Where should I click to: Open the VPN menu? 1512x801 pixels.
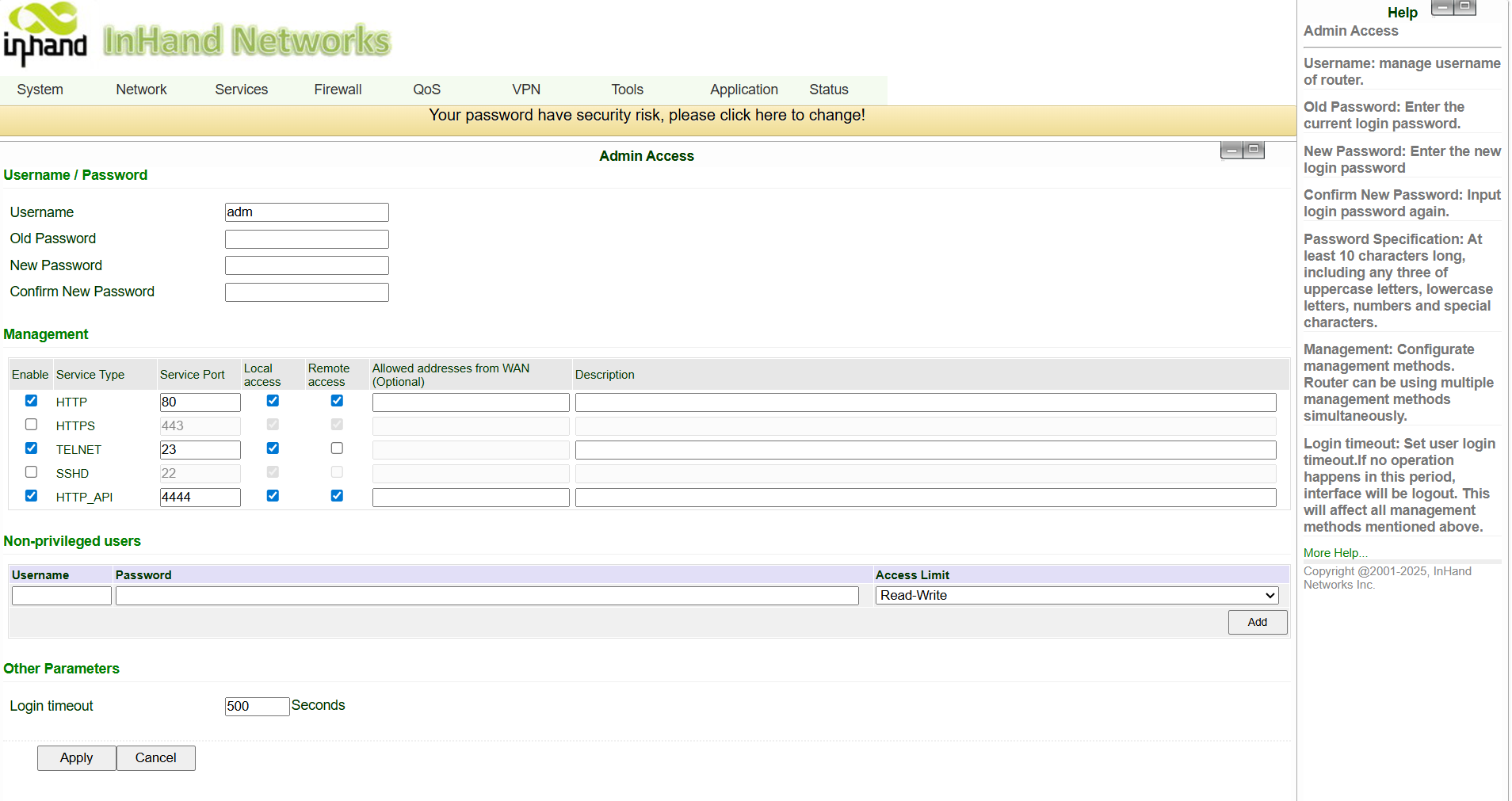526,90
